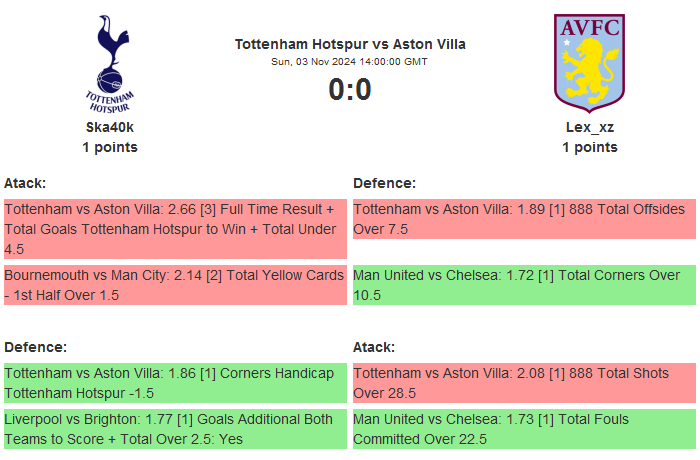Click Defence heading above Total Offsides bet

[x=384, y=183]
